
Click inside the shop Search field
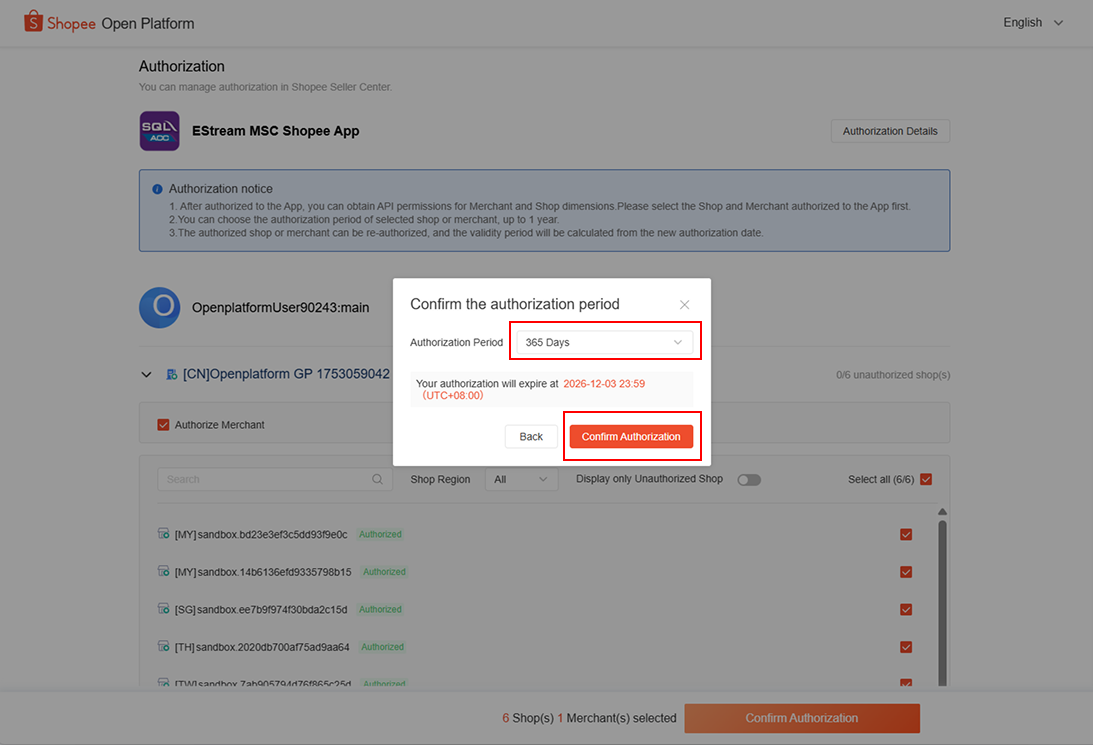coord(270,479)
